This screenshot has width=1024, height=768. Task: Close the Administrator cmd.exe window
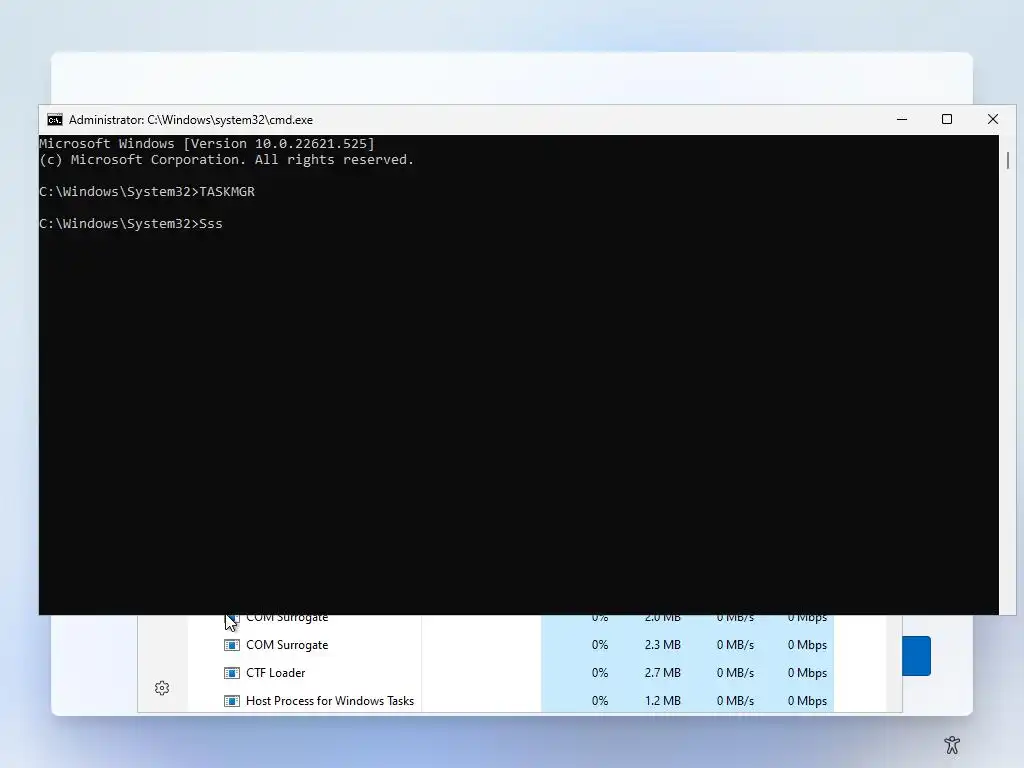[x=993, y=120]
